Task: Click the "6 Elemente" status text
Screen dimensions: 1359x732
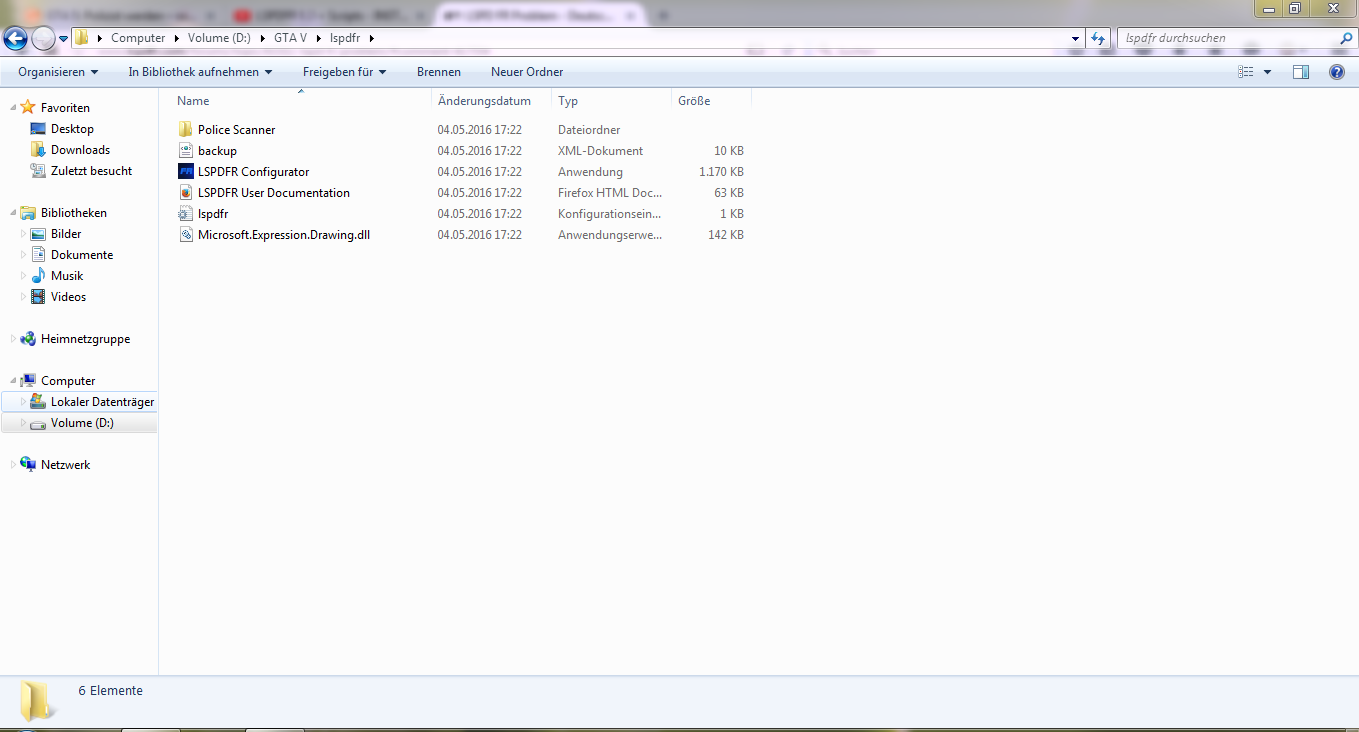Action: coord(110,691)
